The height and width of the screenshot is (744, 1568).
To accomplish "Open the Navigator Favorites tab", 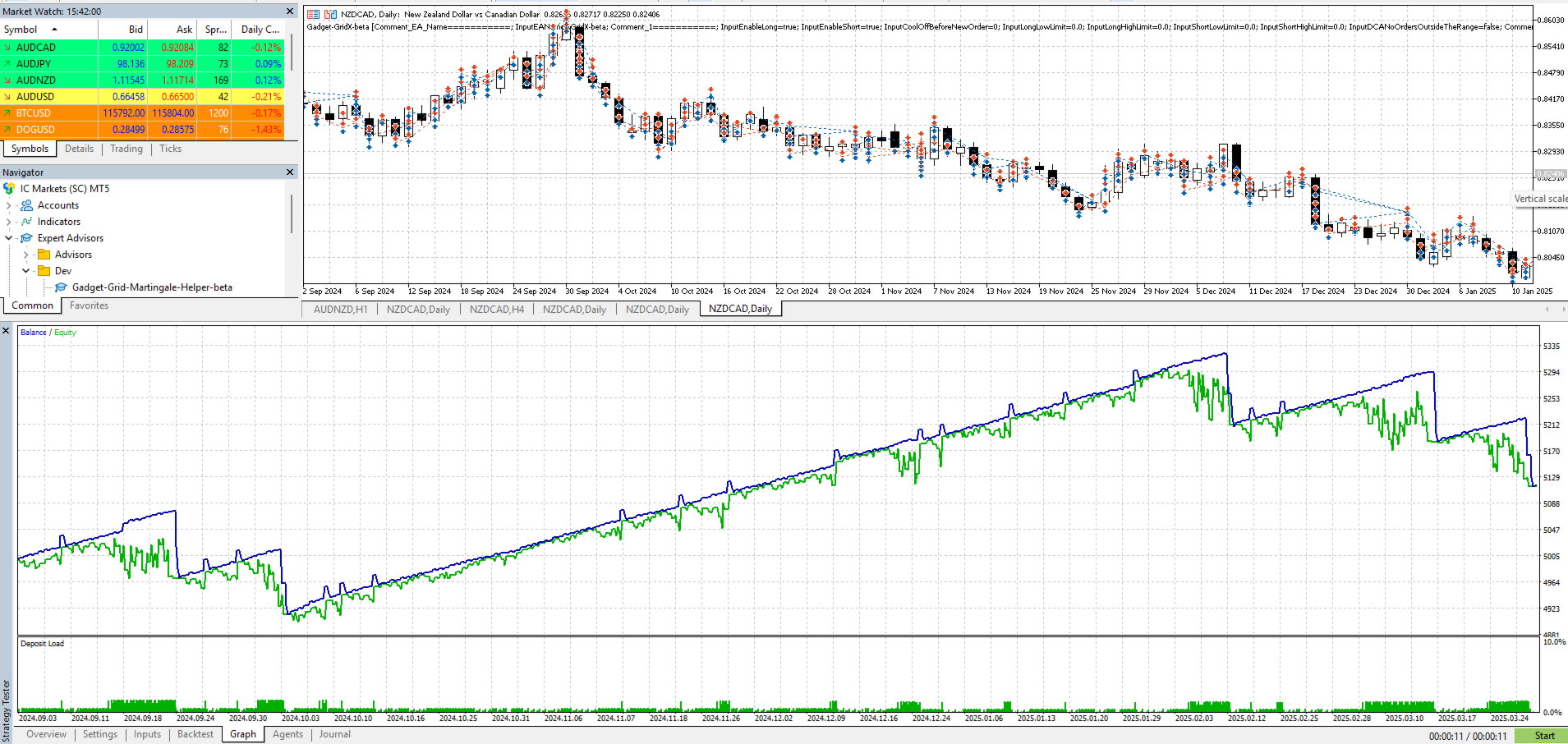I will [89, 305].
